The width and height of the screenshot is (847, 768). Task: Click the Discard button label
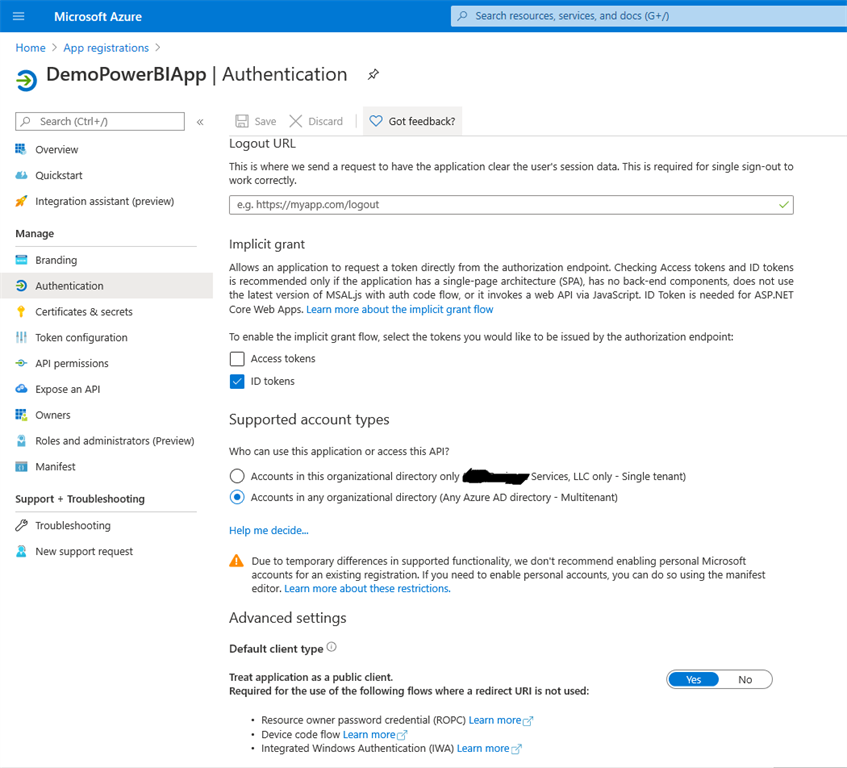click(325, 122)
